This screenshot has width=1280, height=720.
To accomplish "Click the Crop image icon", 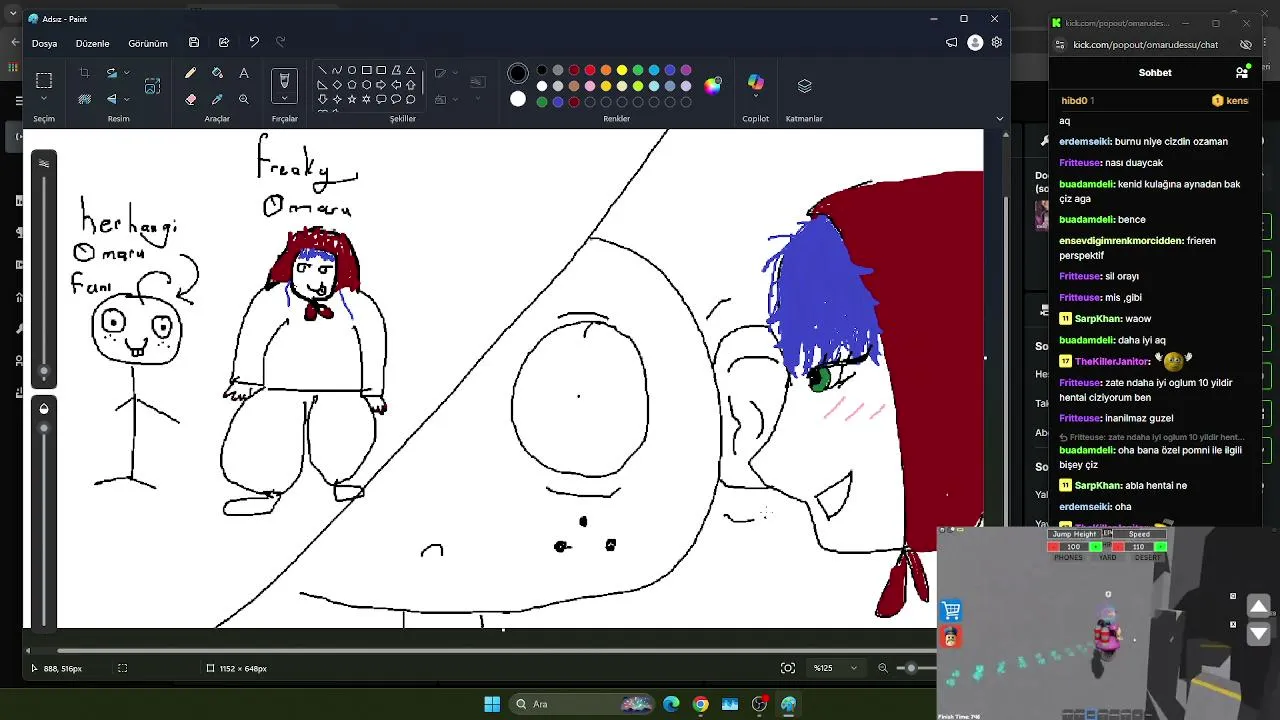I will tap(84, 73).
